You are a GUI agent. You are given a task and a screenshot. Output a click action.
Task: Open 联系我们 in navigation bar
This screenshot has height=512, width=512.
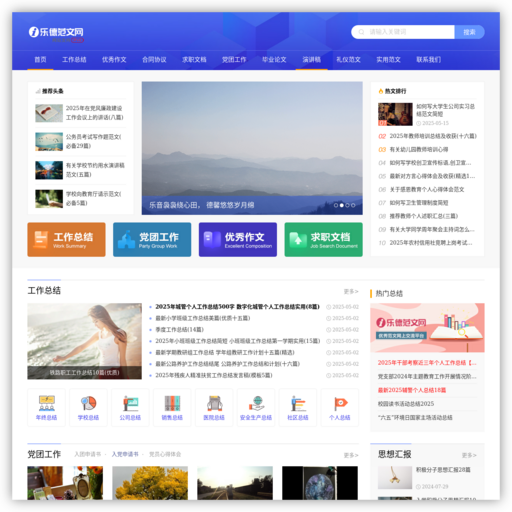pos(428,60)
